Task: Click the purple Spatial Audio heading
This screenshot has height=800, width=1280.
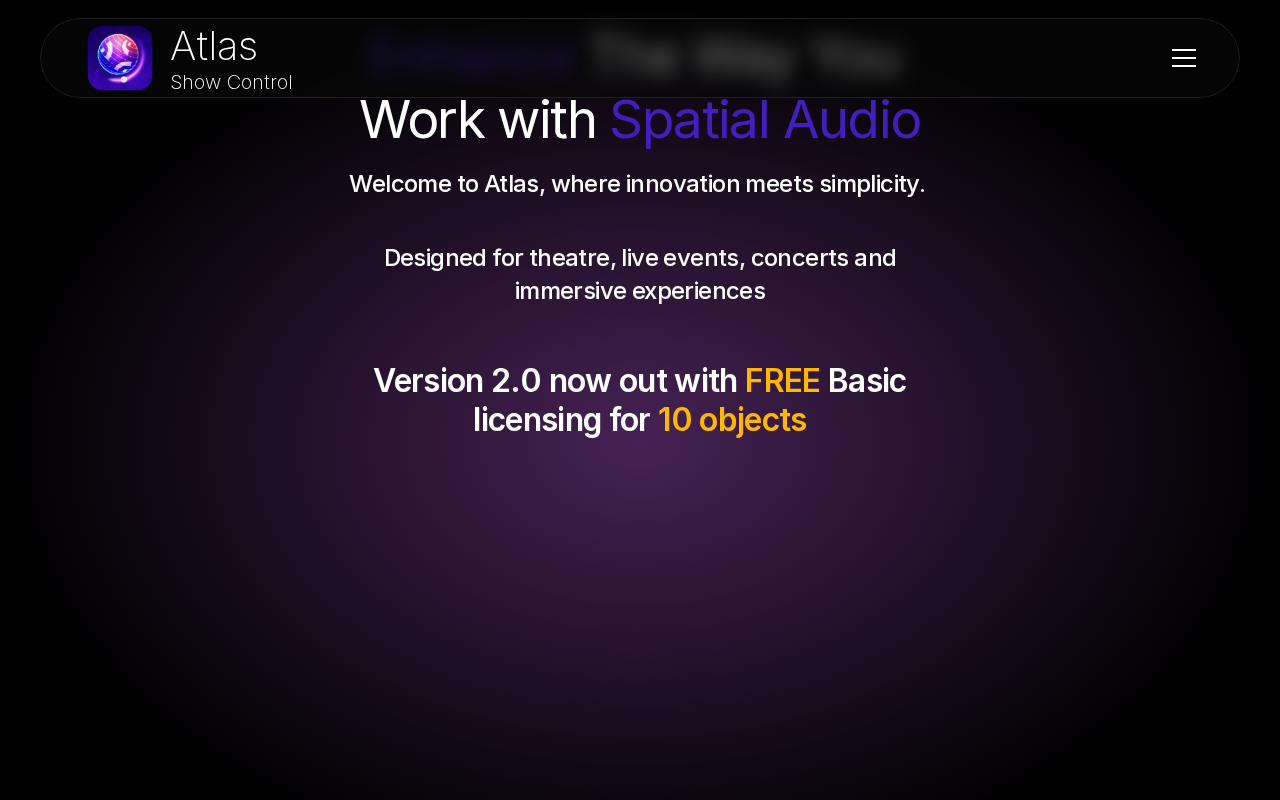Action: (765, 119)
